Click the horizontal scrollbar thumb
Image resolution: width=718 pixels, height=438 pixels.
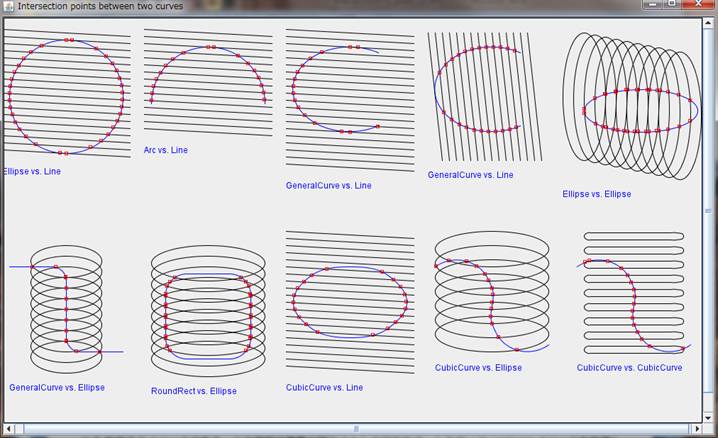point(356,429)
